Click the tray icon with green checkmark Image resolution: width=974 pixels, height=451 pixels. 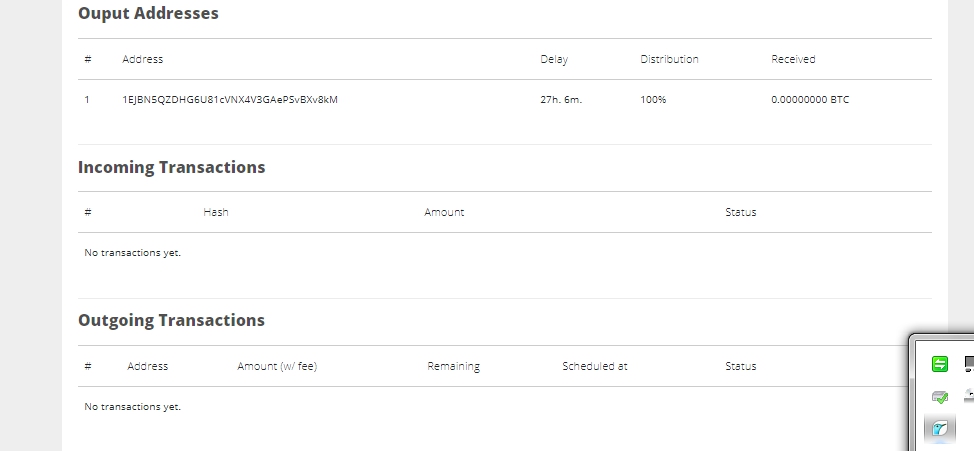coord(939,397)
